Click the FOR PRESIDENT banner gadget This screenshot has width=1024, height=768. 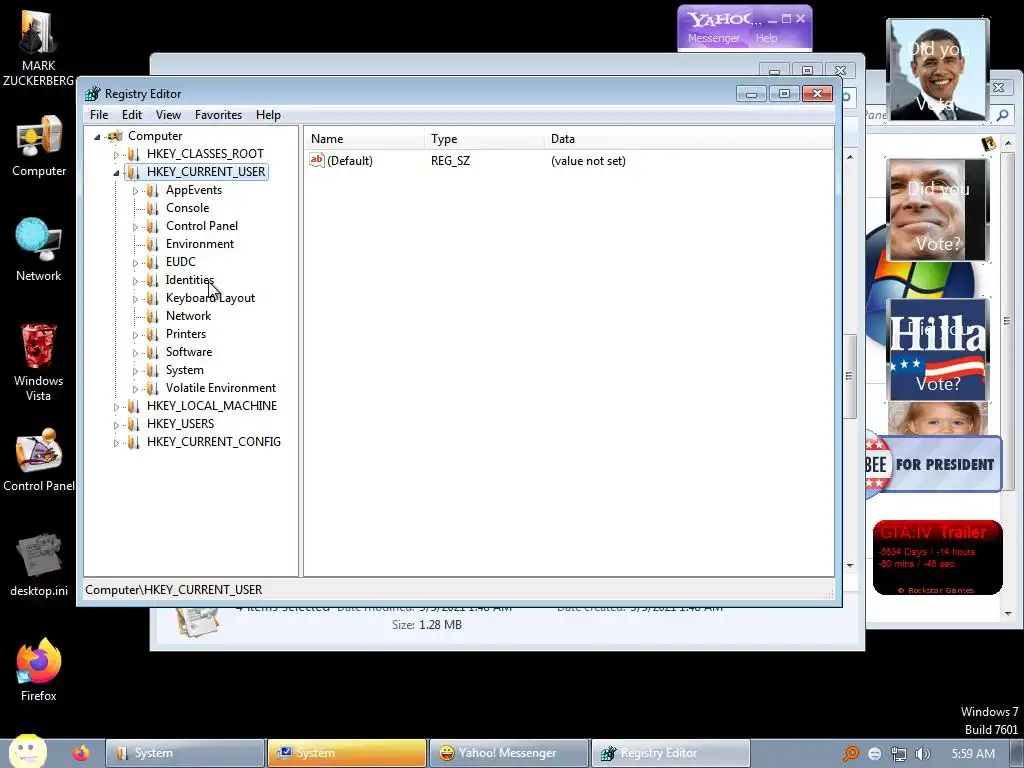click(934, 464)
